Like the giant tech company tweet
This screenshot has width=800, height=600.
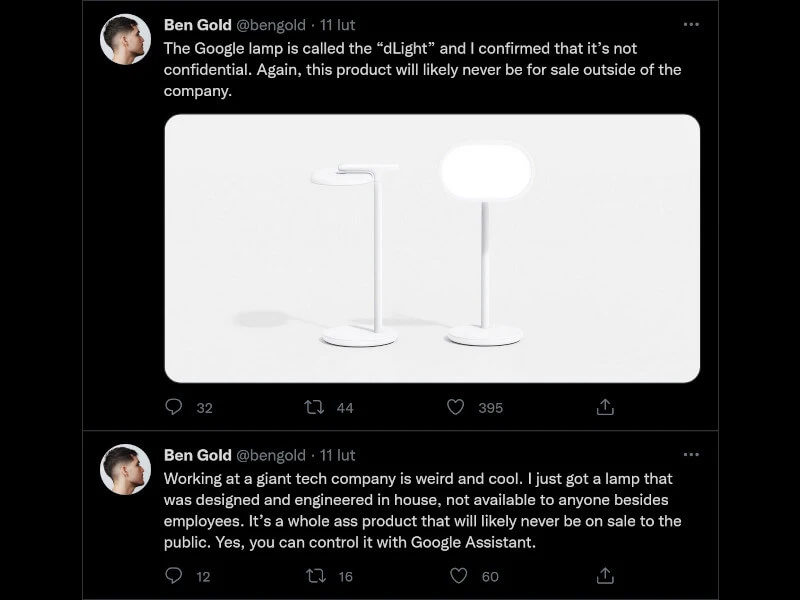pyautogui.click(x=458, y=575)
